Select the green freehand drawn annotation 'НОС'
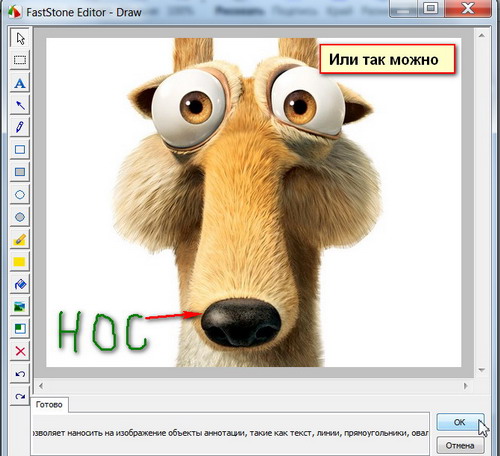 pos(103,332)
